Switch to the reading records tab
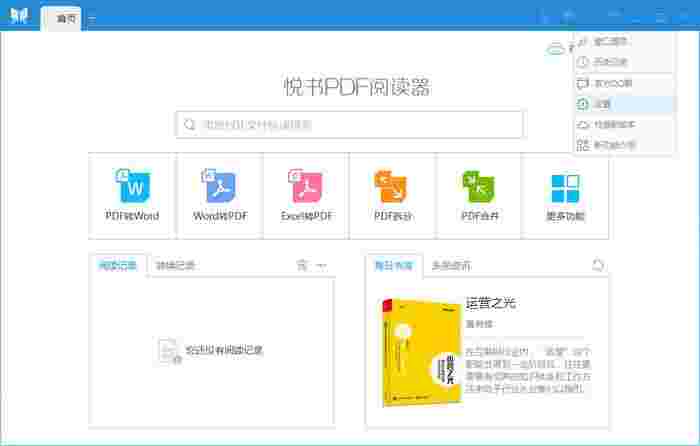The height and width of the screenshot is (446, 700). 117,266
